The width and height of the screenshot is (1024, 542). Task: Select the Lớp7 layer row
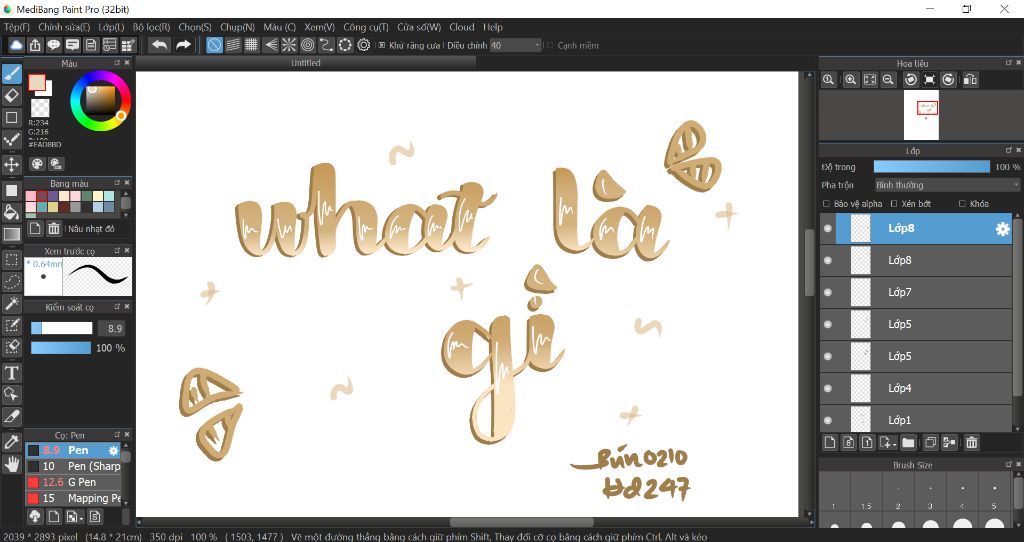pyautogui.click(x=916, y=293)
